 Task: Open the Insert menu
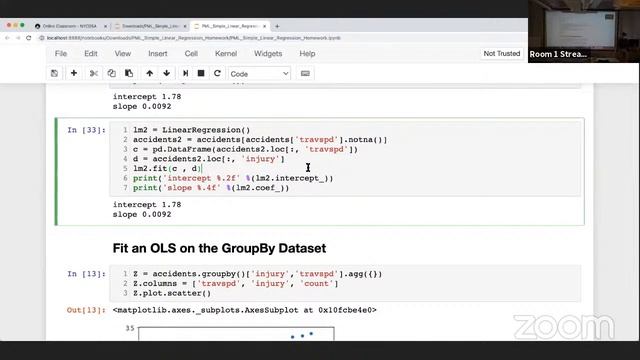pos(158,53)
